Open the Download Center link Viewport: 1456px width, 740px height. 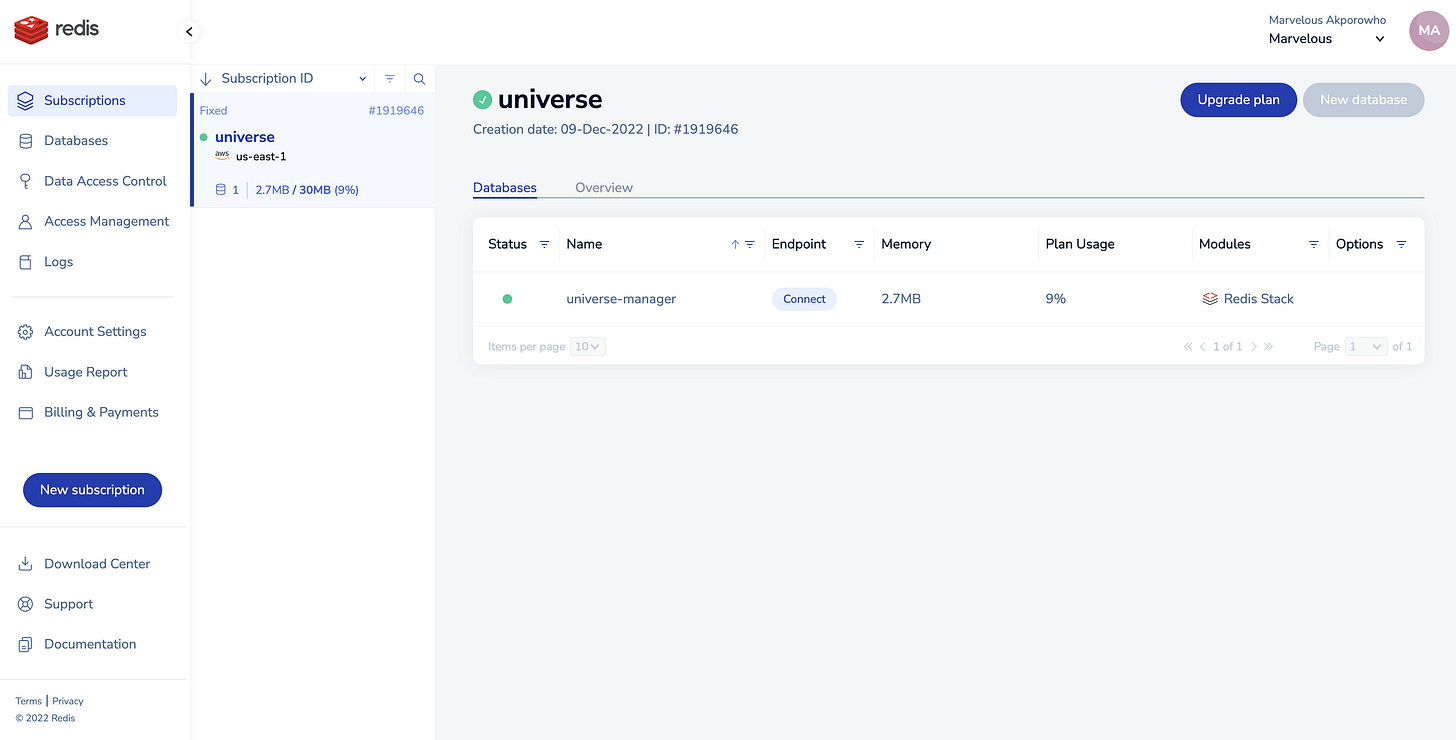(97, 564)
